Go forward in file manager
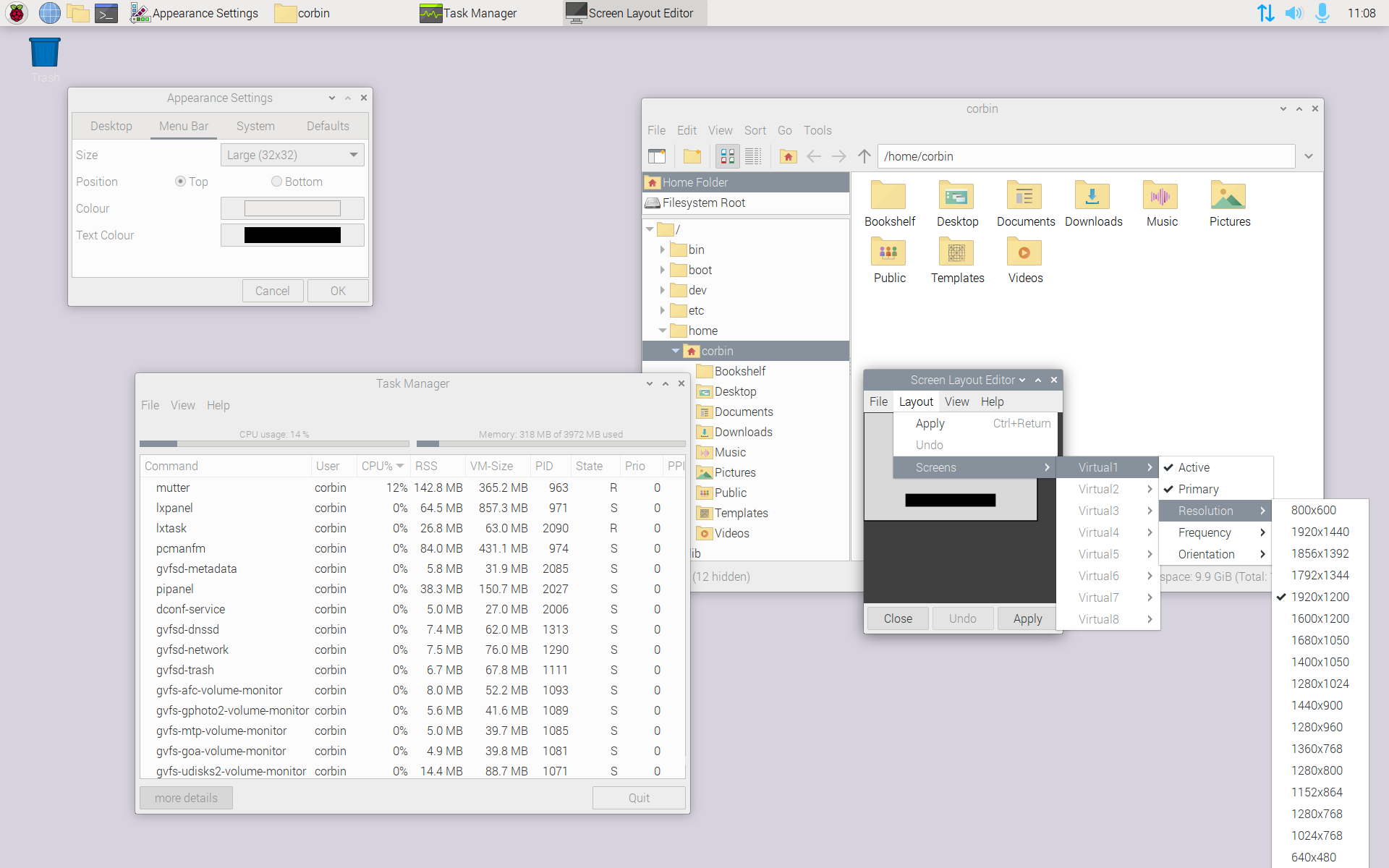The image size is (1389, 868). pyautogui.click(x=839, y=156)
